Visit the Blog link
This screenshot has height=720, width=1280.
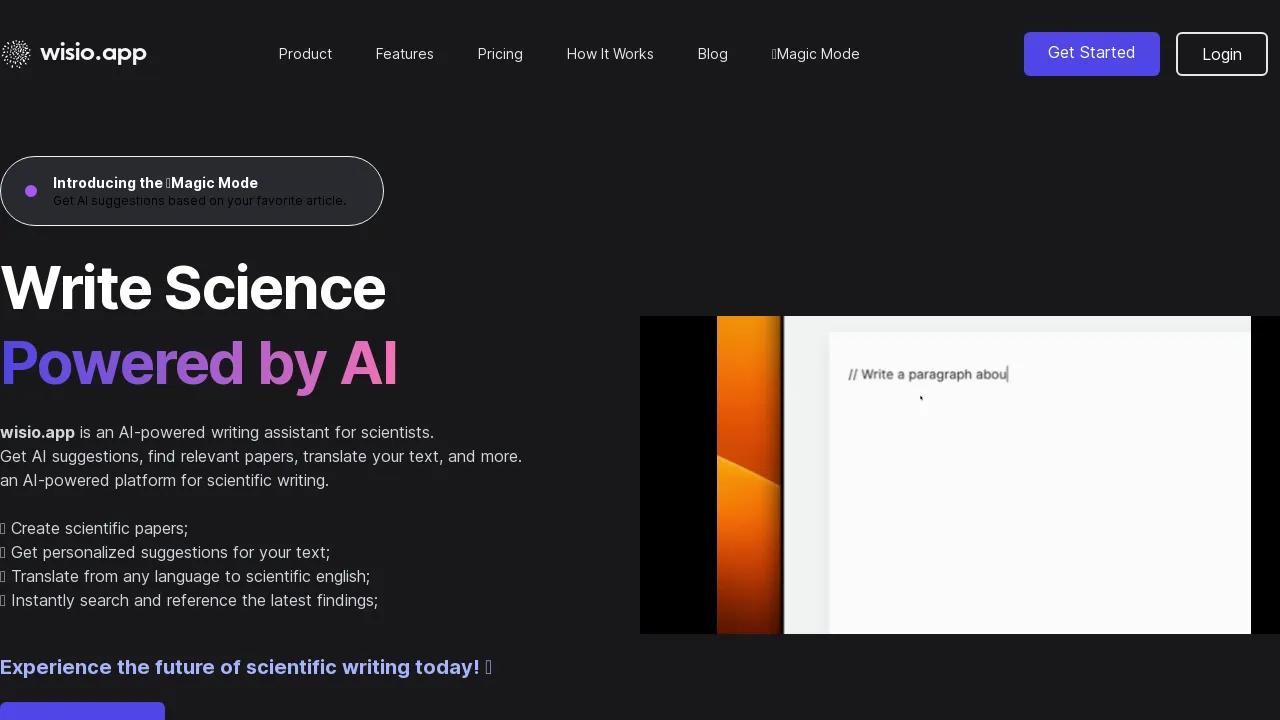712,54
